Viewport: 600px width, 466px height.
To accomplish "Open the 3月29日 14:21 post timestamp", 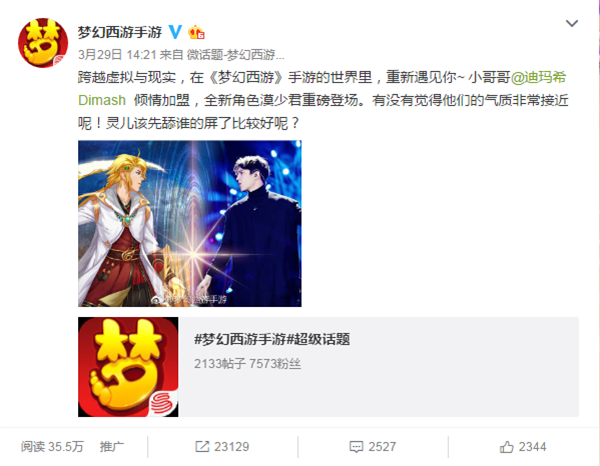I will pyautogui.click(x=117, y=55).
